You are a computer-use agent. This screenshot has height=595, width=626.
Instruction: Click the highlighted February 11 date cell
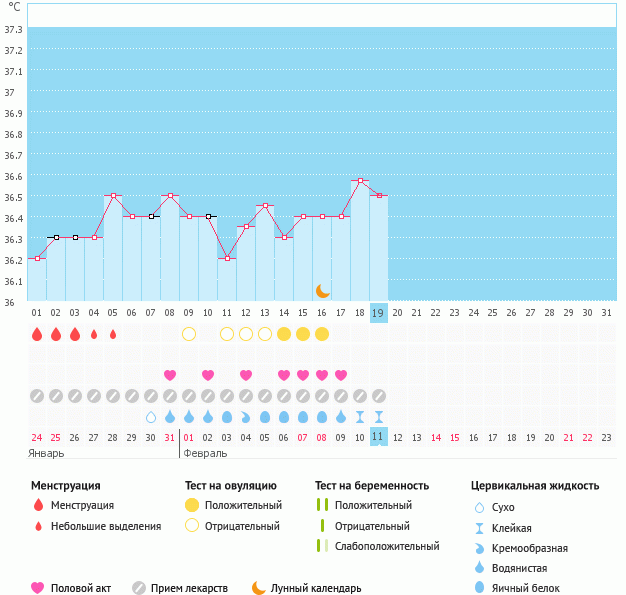378,436
